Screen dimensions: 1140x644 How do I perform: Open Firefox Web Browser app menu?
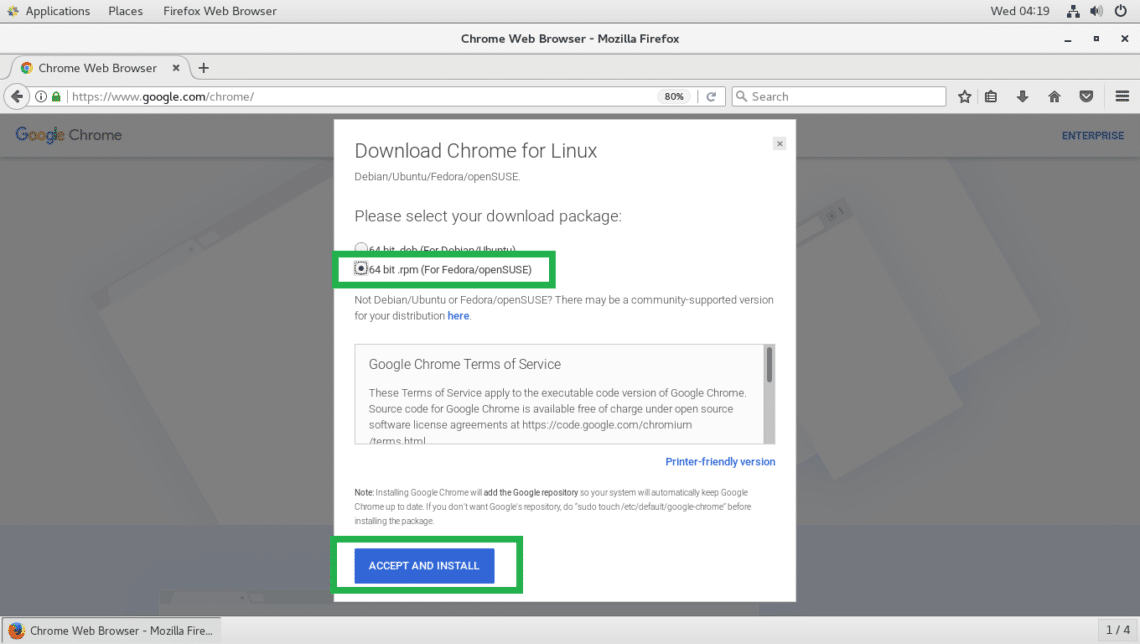point(220,11)
